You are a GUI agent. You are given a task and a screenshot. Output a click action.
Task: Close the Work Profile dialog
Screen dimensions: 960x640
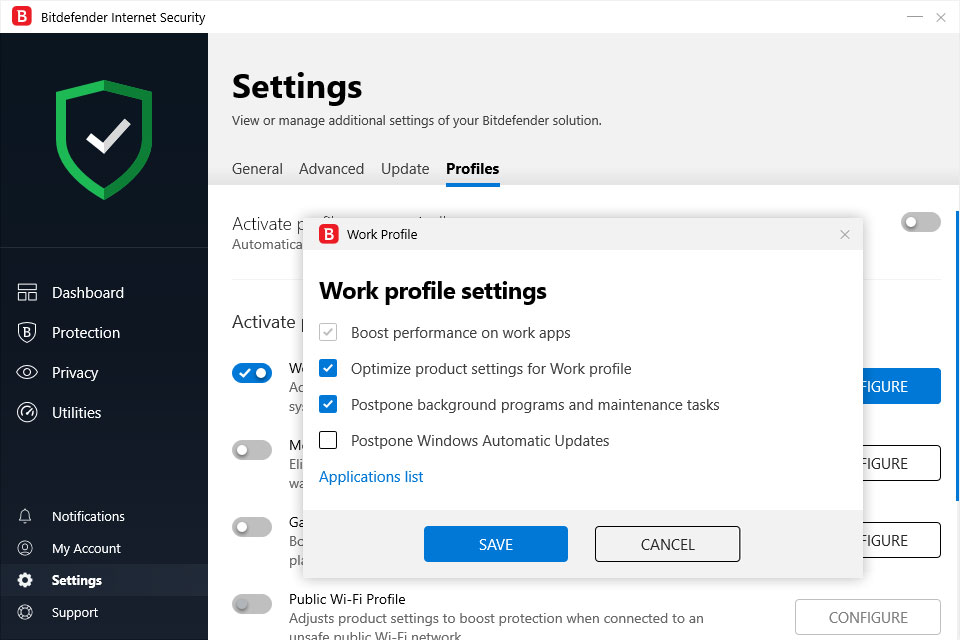click(845, 235)
